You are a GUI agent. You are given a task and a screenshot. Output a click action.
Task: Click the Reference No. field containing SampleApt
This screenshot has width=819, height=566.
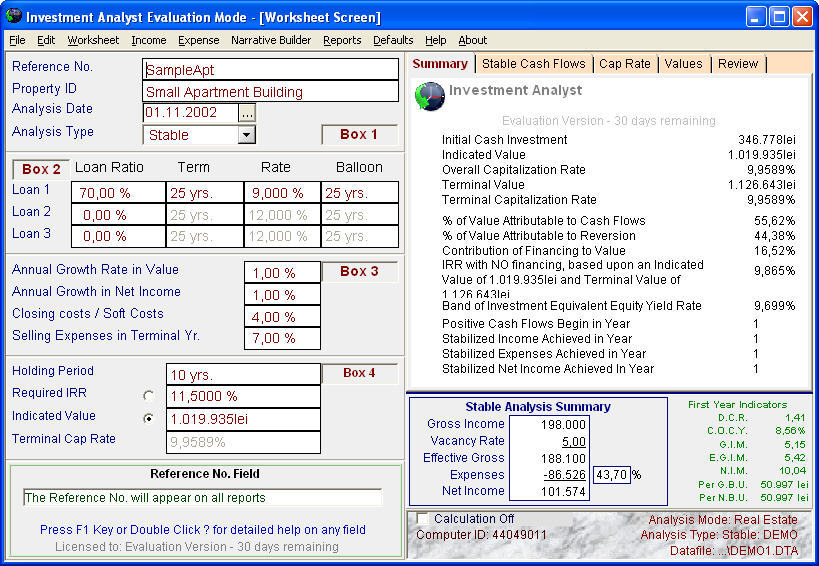tap(270, 69)
